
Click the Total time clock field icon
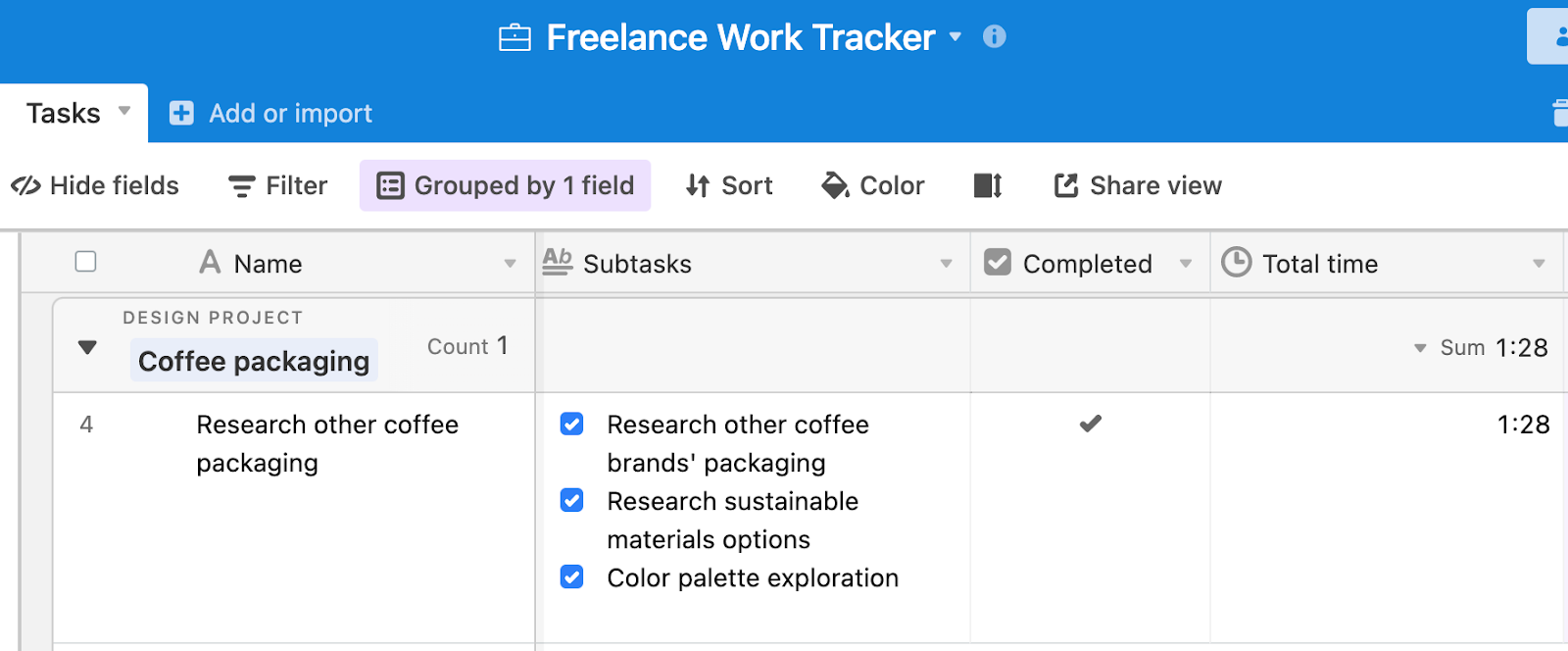pos(1237,263)
